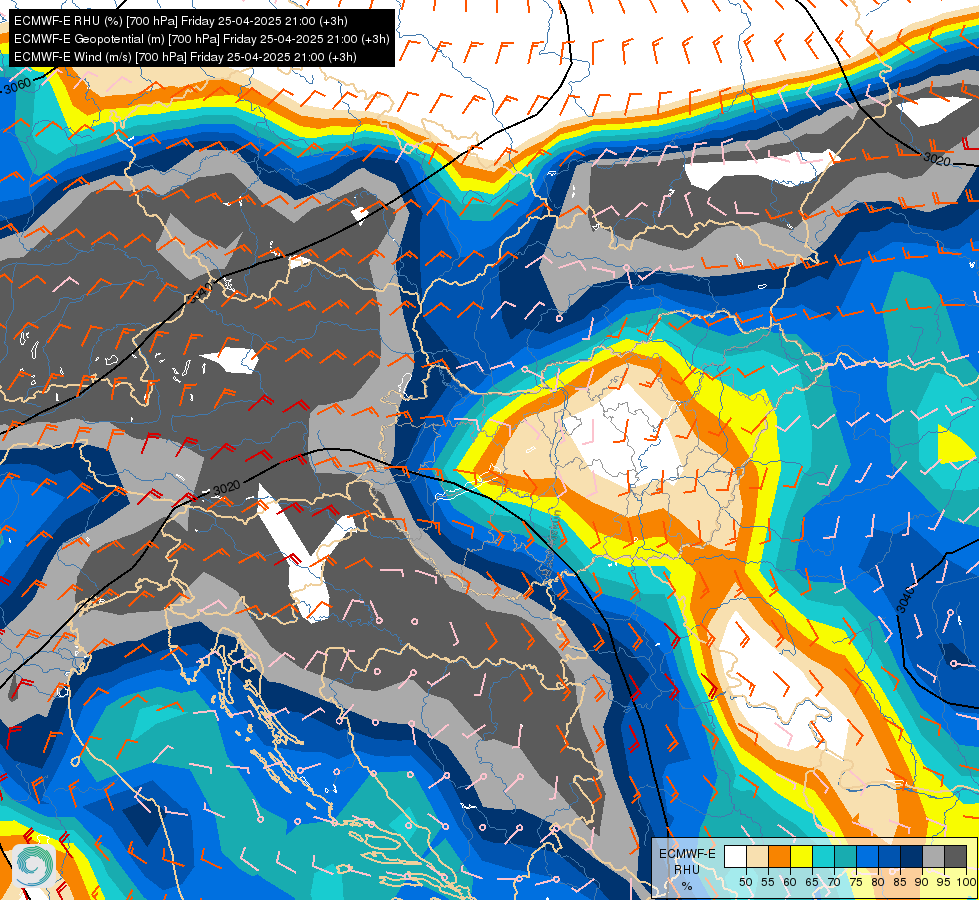Click the ECMWF-E legend title text
Viewport: 979px width, 900px height.
pyautogui.click(x=687, y=854)
